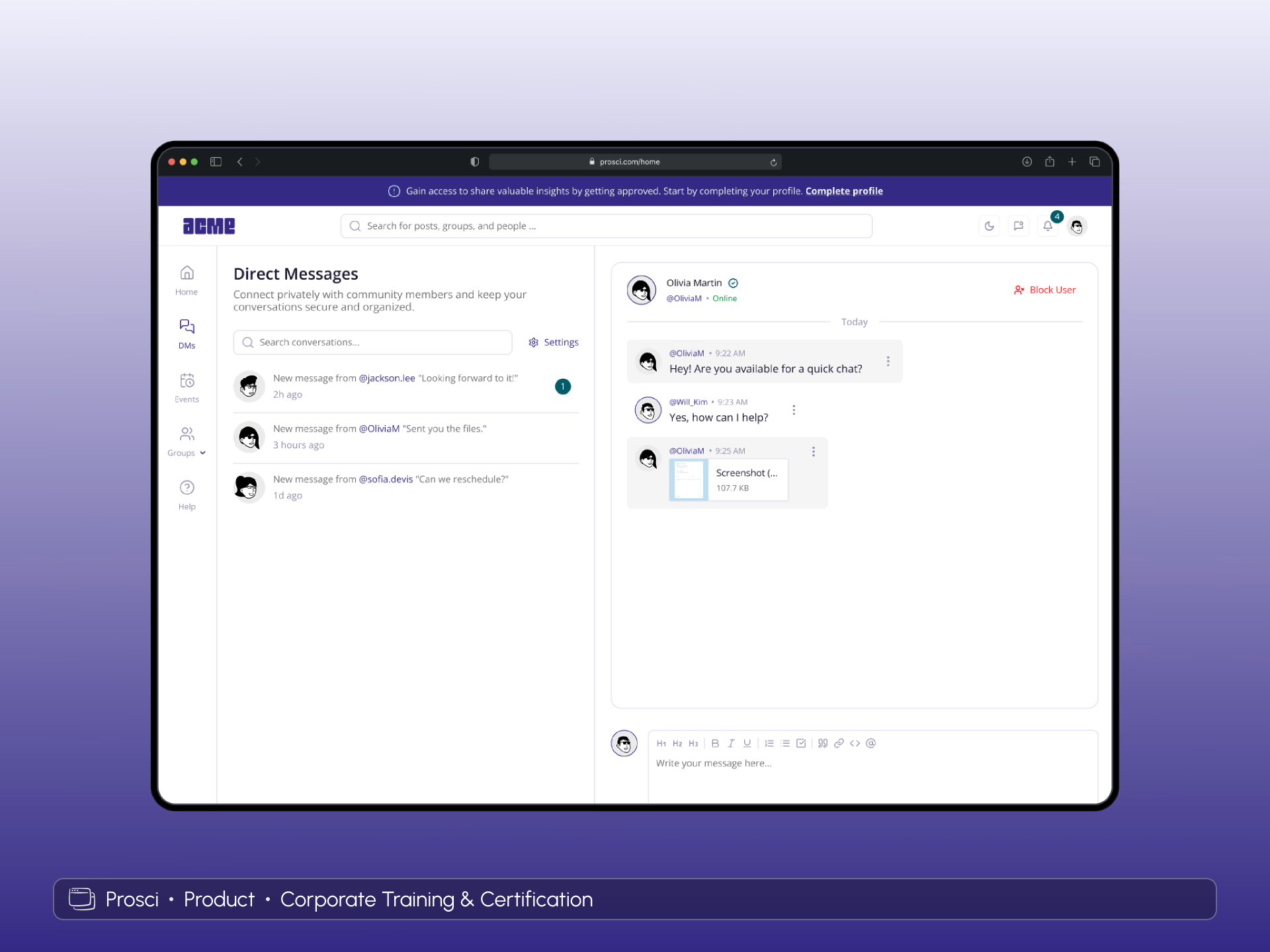Viewport: 1270px width, 952px height.
Task: Open options menu on screenshot message
Action: (813, 452)
